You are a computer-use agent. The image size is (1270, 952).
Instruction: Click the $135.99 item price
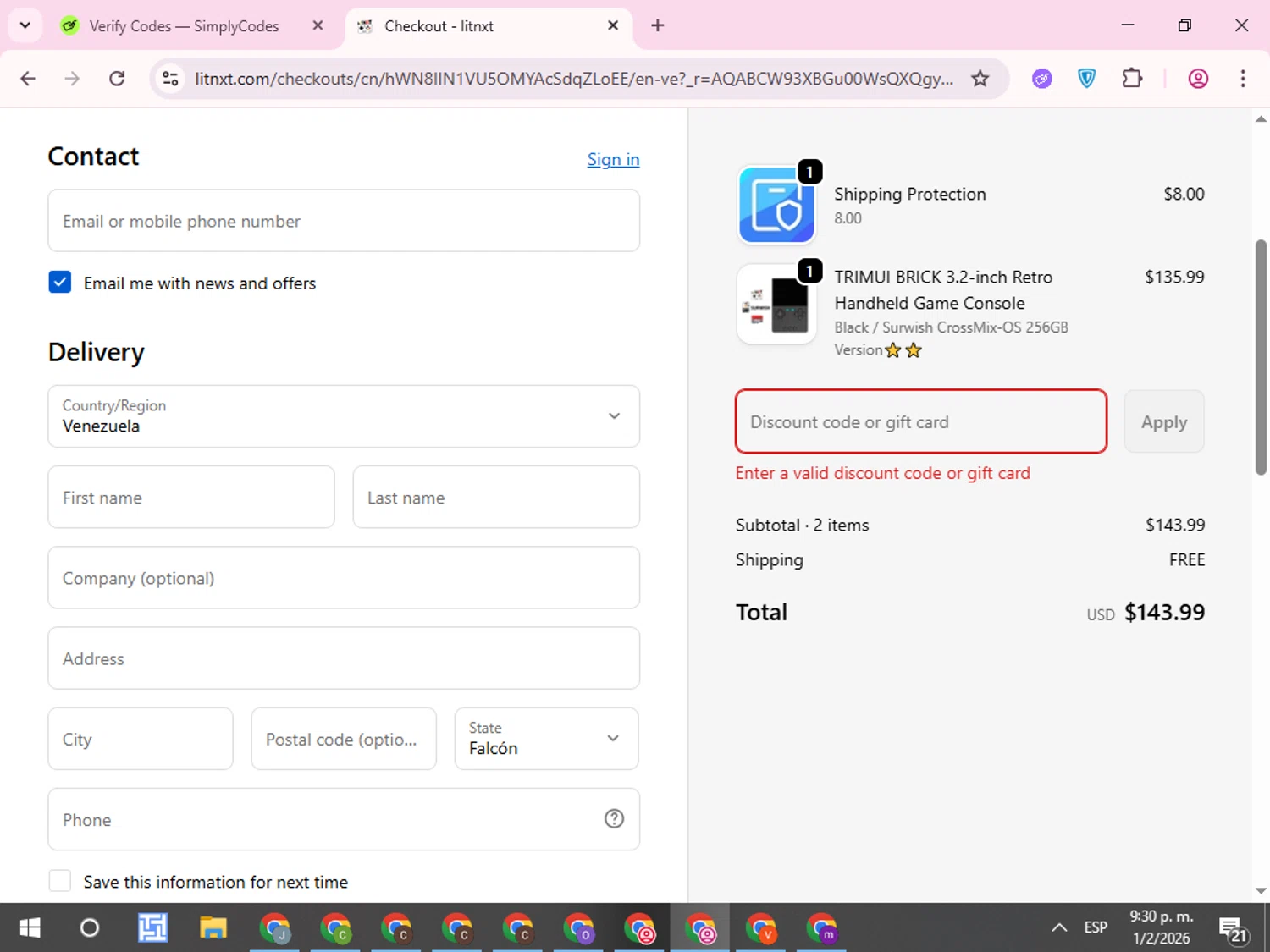tap(1174, 277)
